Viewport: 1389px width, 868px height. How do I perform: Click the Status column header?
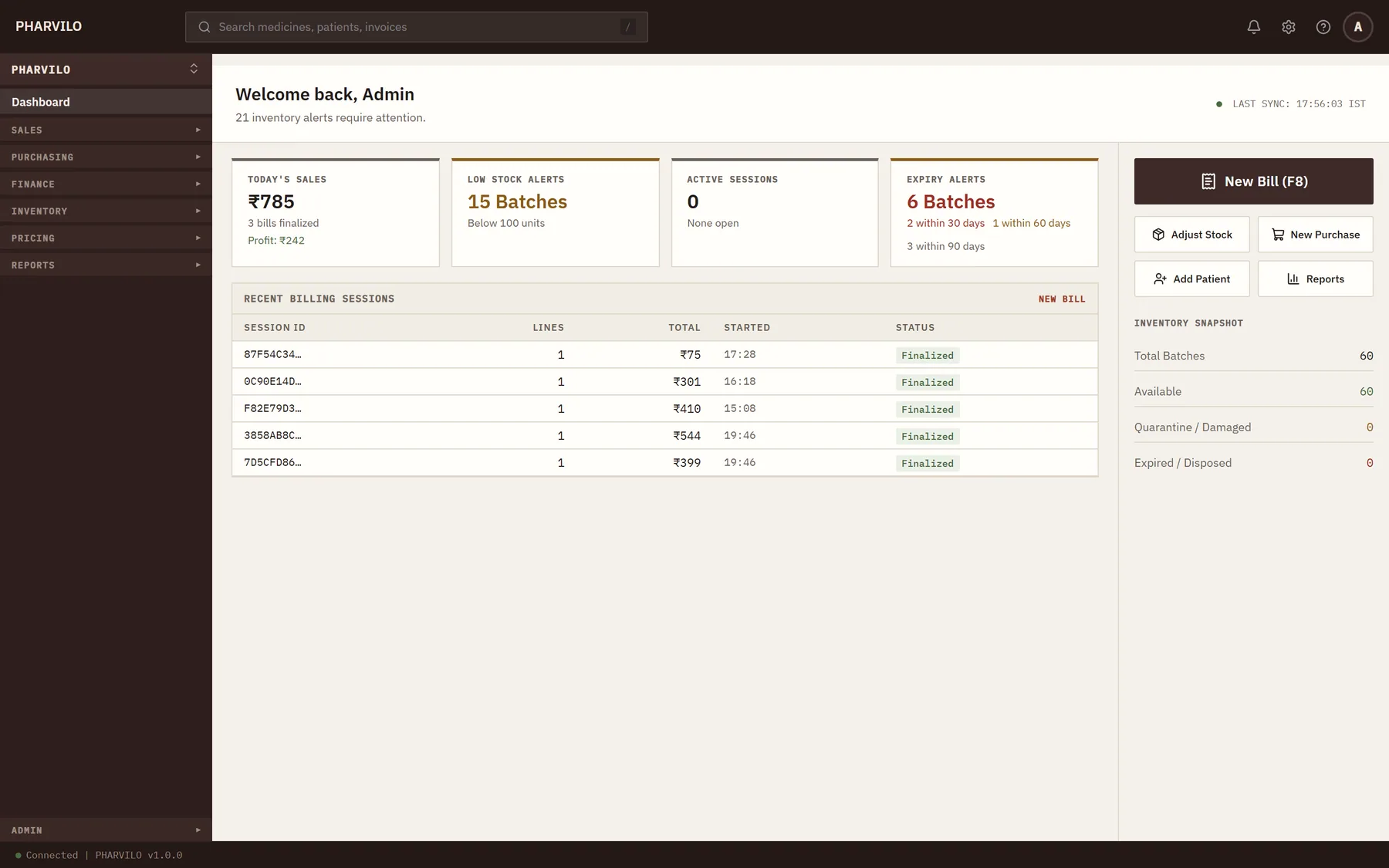915,328
